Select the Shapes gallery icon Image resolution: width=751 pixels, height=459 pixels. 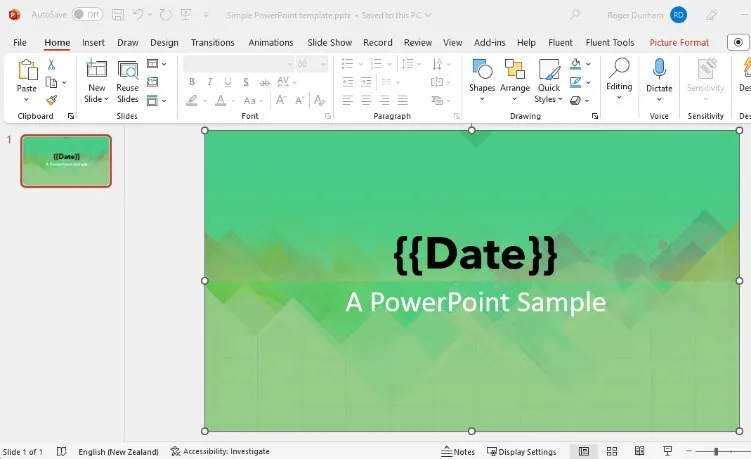[x=482, y=69]
